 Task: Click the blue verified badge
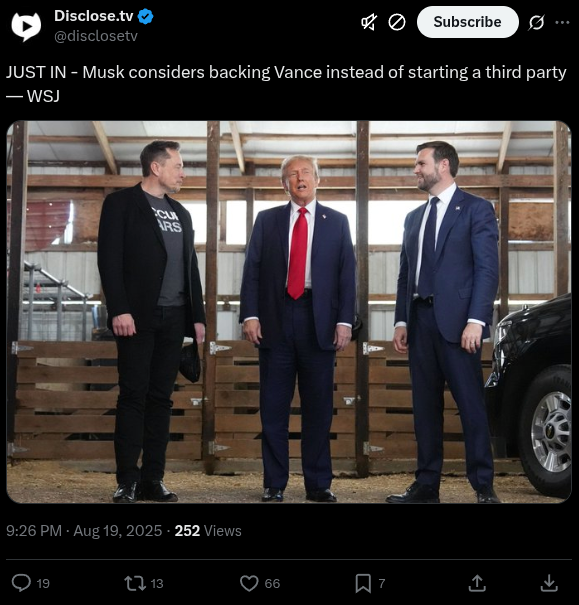pos(145,17)
